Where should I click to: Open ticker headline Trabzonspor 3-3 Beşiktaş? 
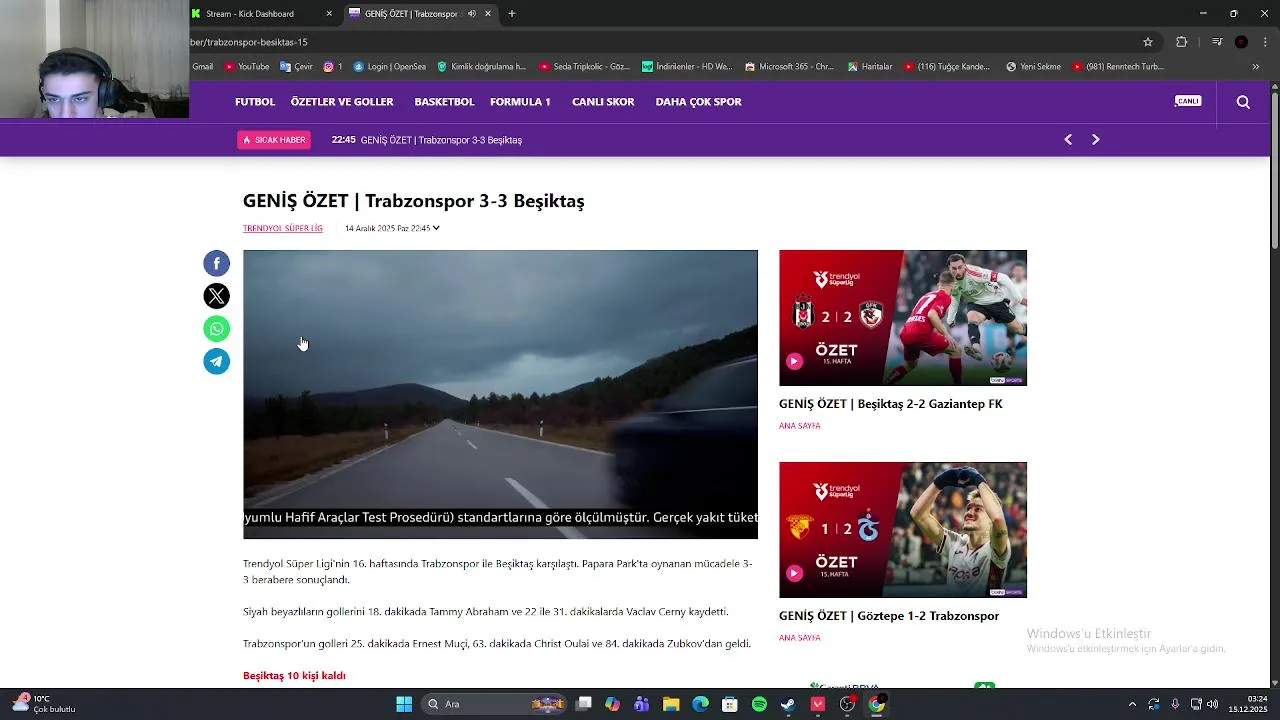[441, 140]
